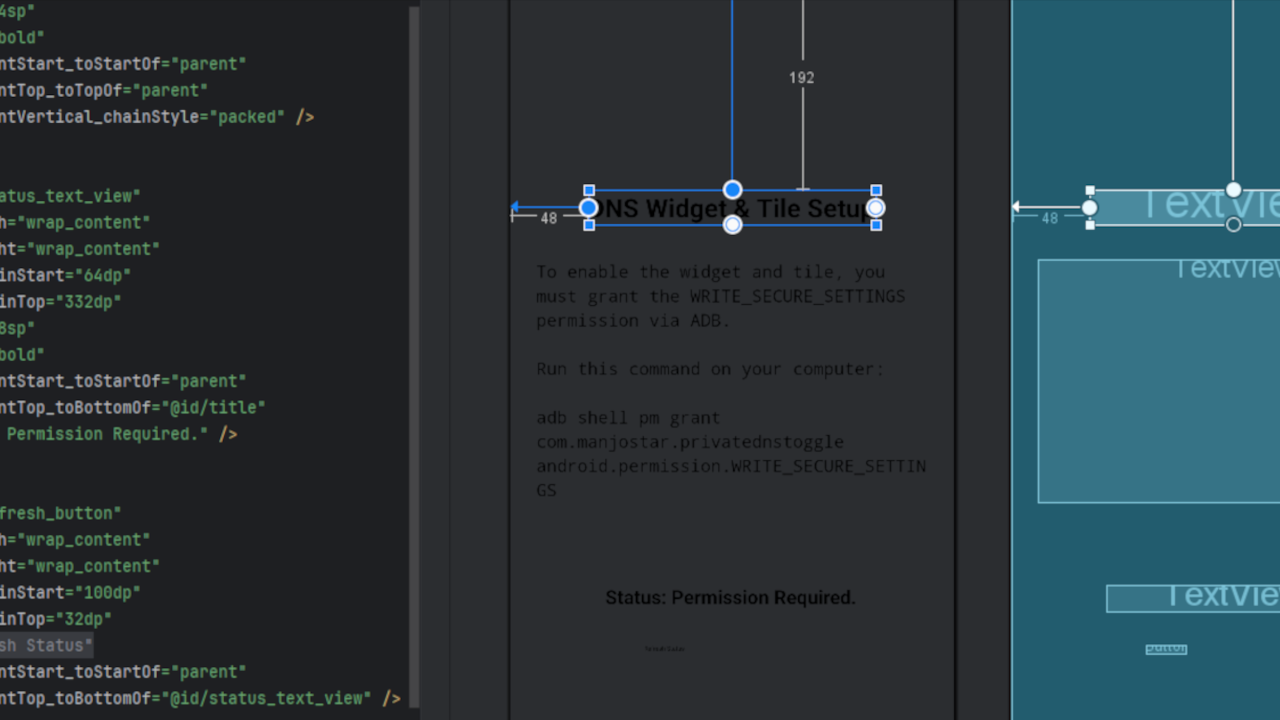Select the 'Status: Permission Required.' text view
This screenshot has height=720, width=1280.
[x=730, y=598]
